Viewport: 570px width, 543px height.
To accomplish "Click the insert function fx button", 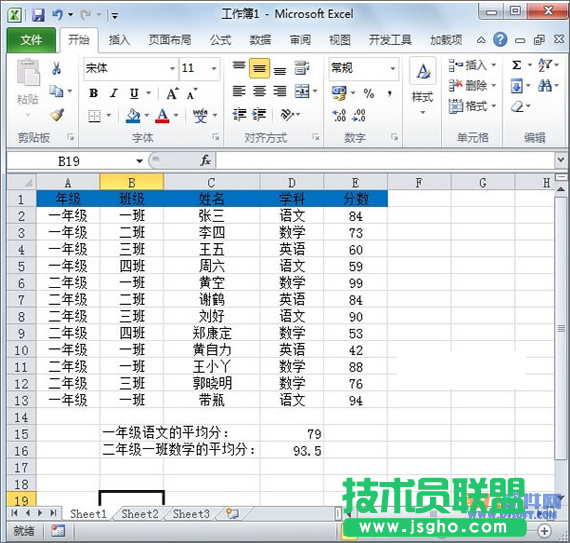I will click(205, 160).
